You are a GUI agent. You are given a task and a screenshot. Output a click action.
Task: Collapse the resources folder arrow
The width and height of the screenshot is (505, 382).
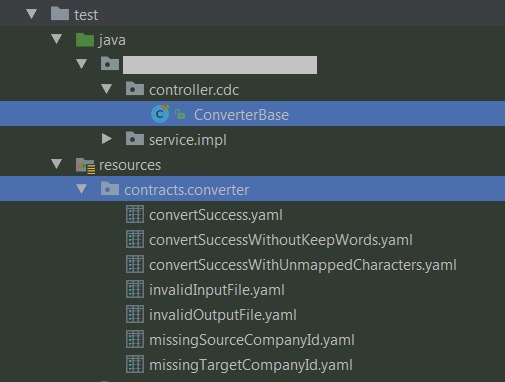[x=57, y=164]
